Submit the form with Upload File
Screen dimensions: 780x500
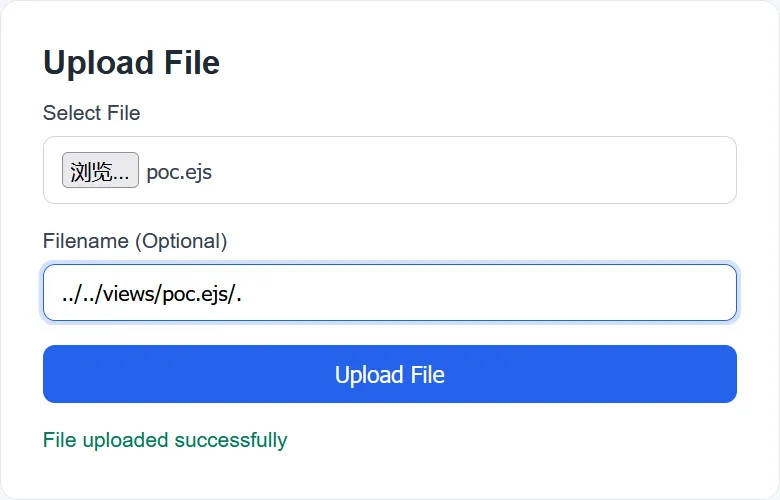[x=389, y=374]
